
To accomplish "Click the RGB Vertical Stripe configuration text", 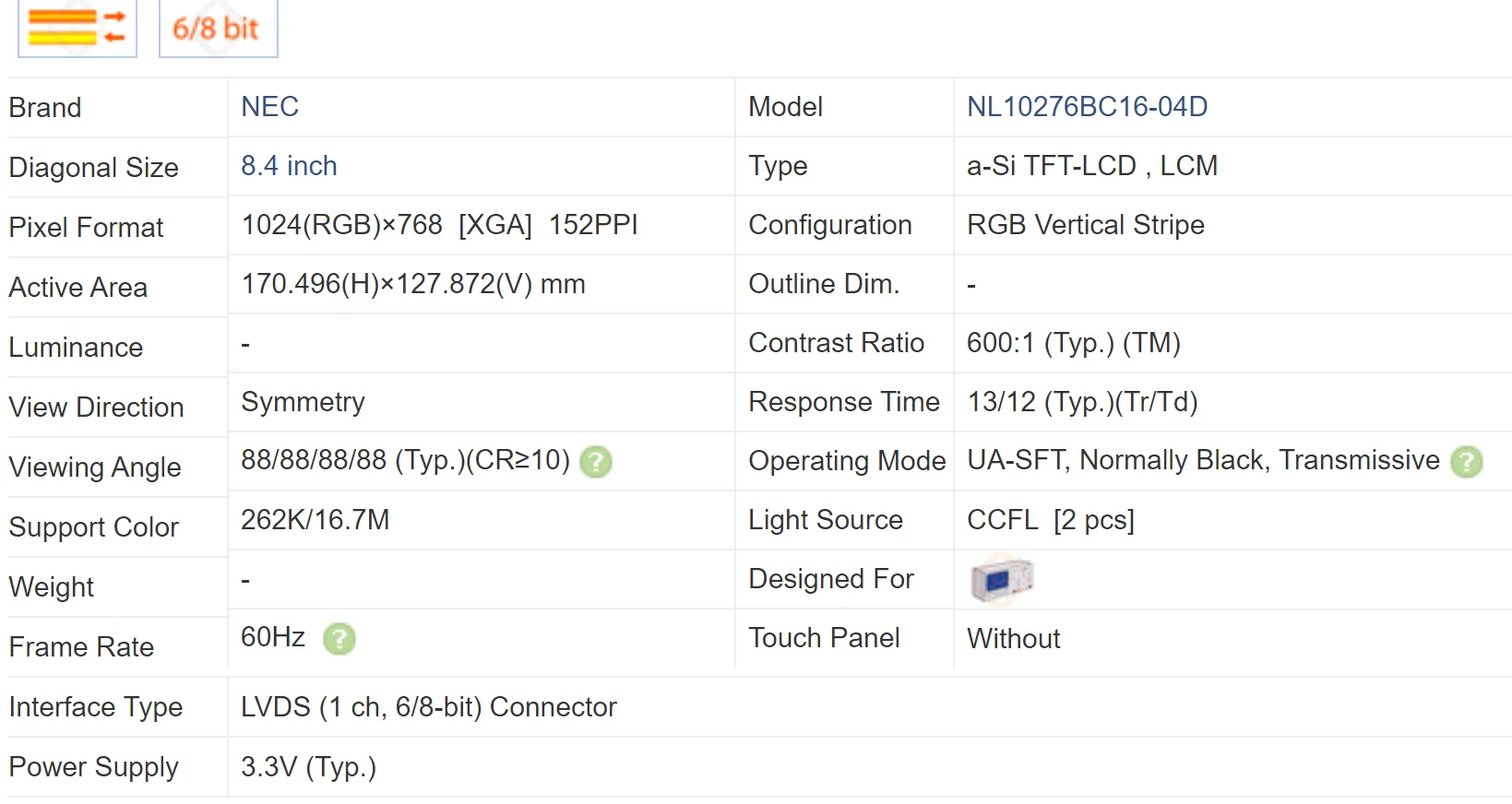I will click(1085, 225).
